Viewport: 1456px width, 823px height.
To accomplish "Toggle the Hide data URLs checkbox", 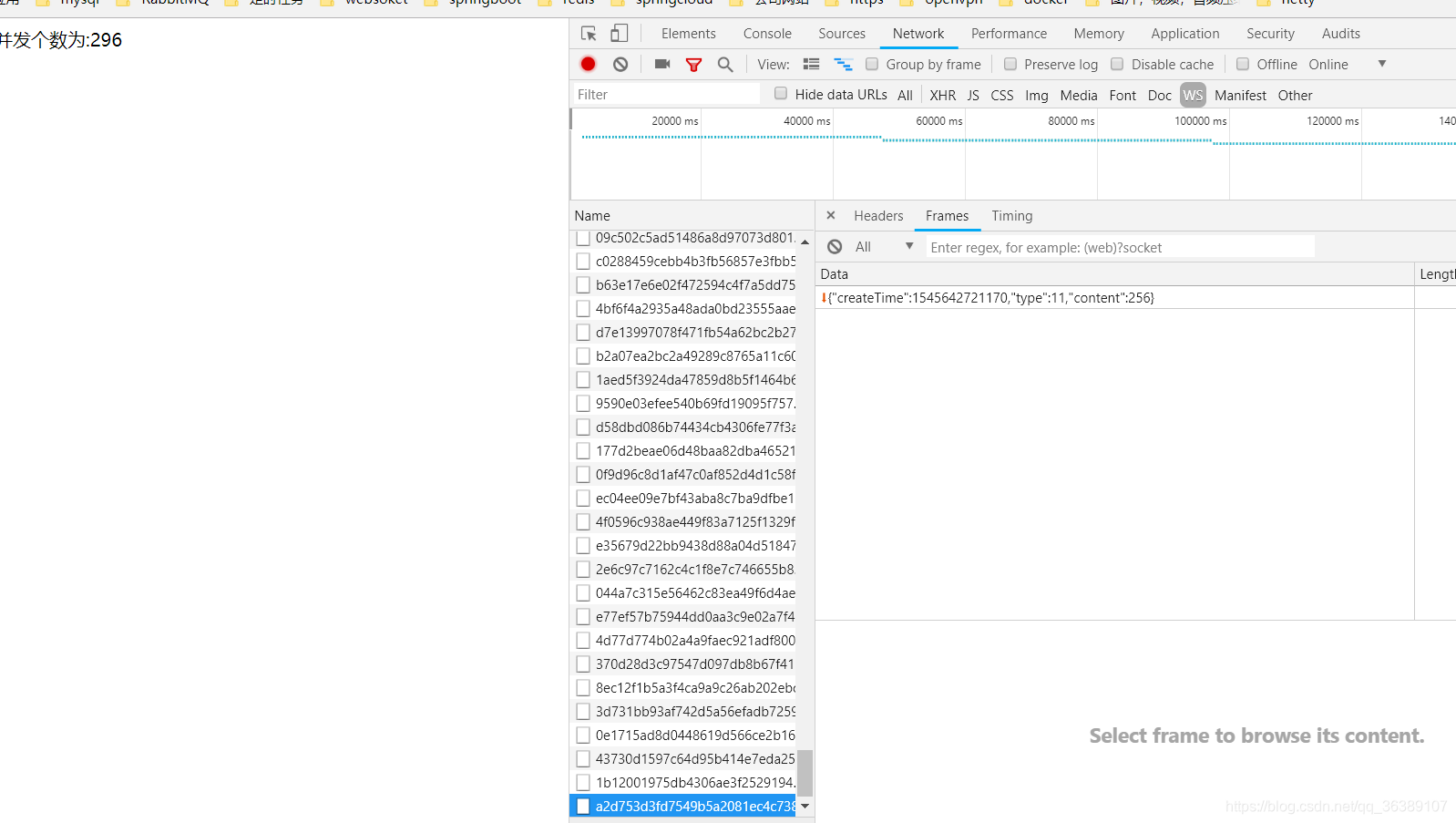I will tap(781, 93).
